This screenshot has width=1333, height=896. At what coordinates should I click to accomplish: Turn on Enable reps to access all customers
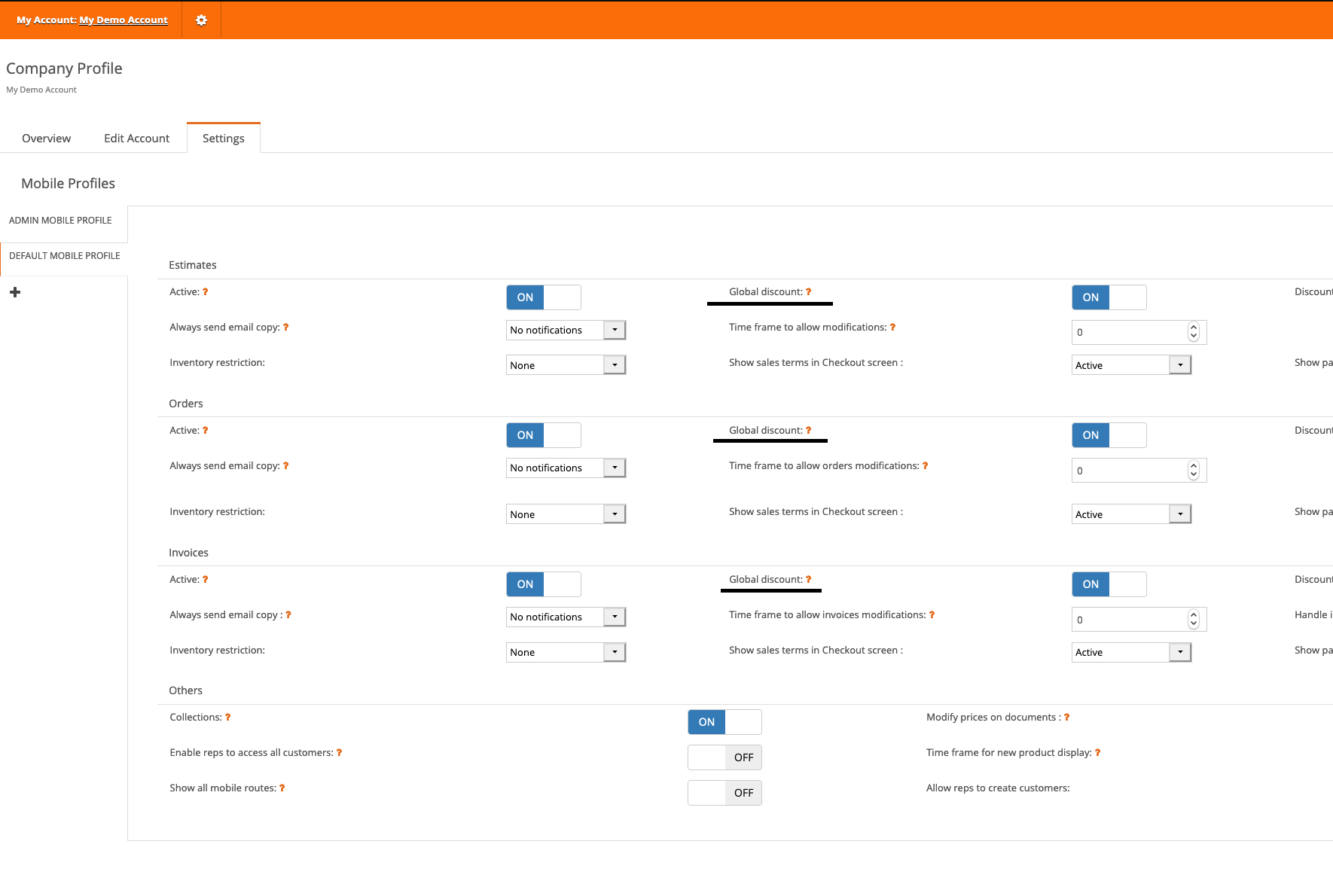pos(724,757)
